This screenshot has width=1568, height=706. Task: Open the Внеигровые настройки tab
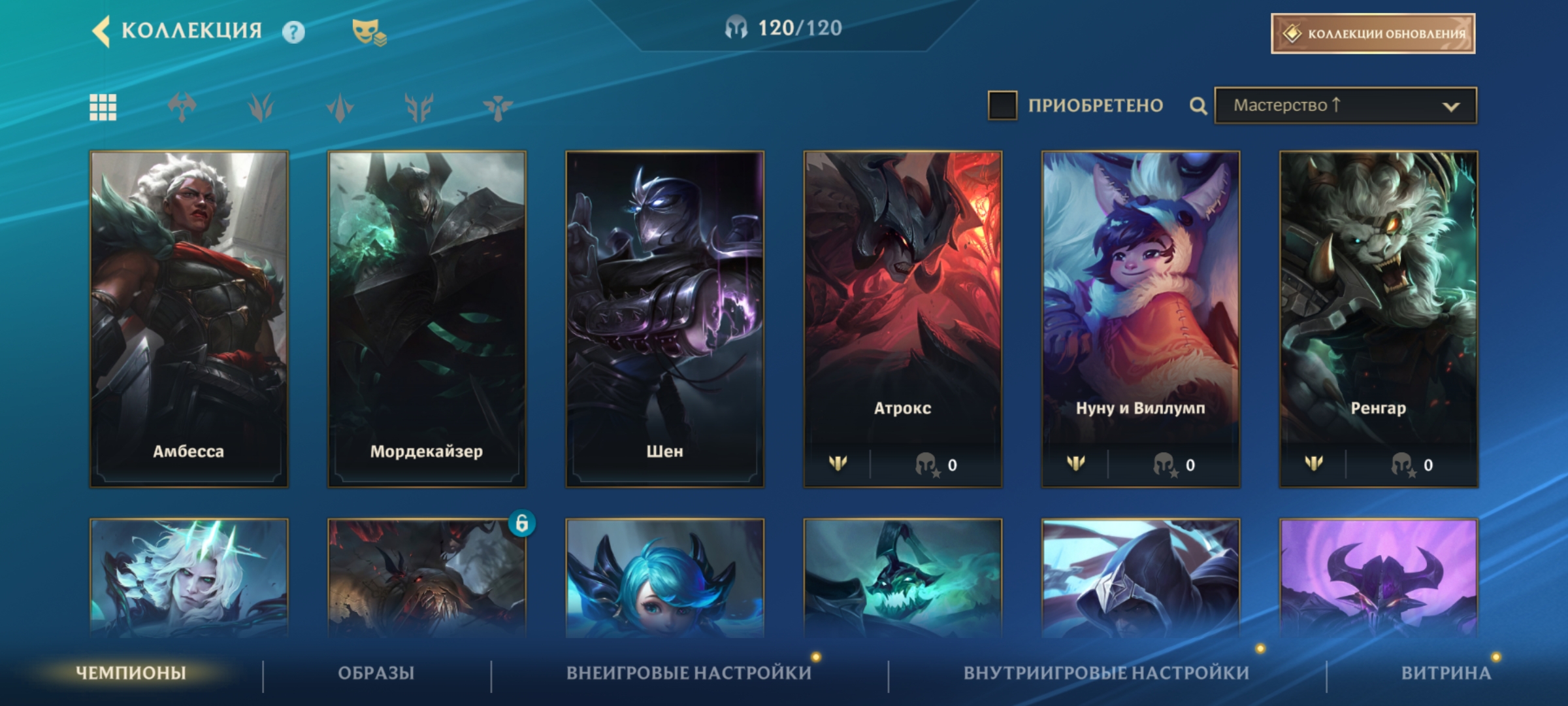pyautogui.click(x=689, y=673)
